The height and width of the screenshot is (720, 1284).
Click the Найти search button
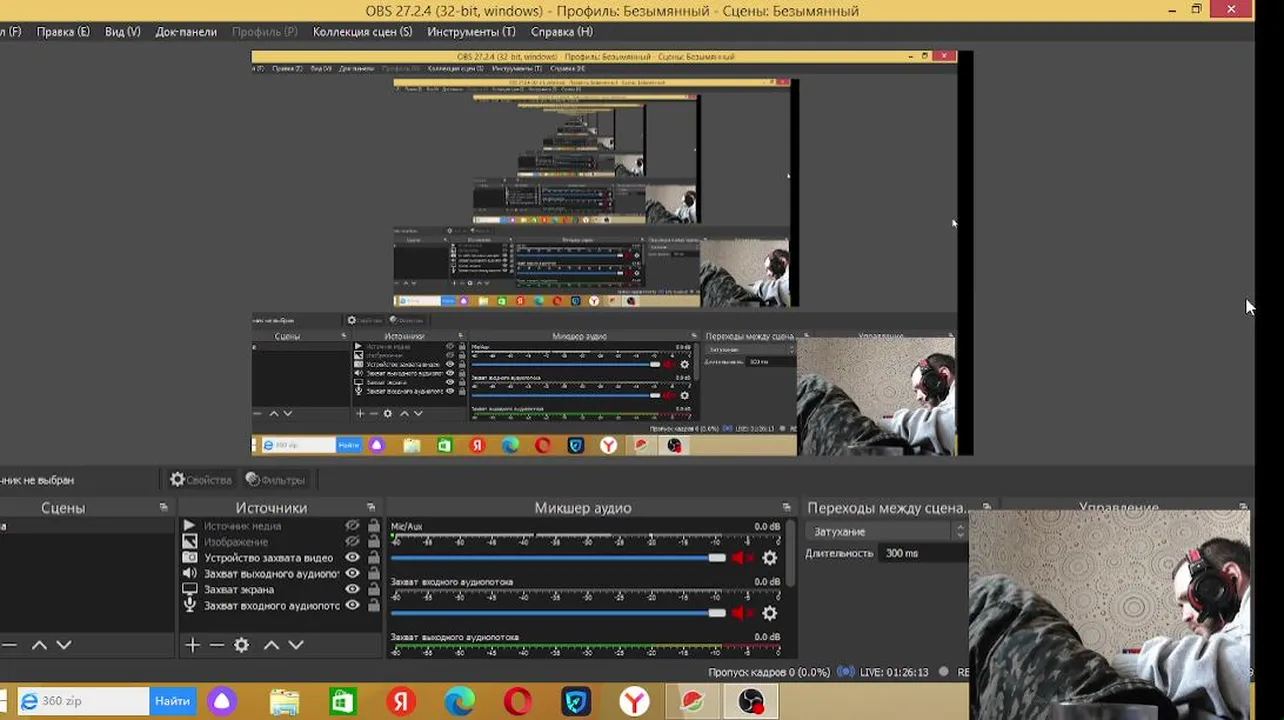click(172, 701)
